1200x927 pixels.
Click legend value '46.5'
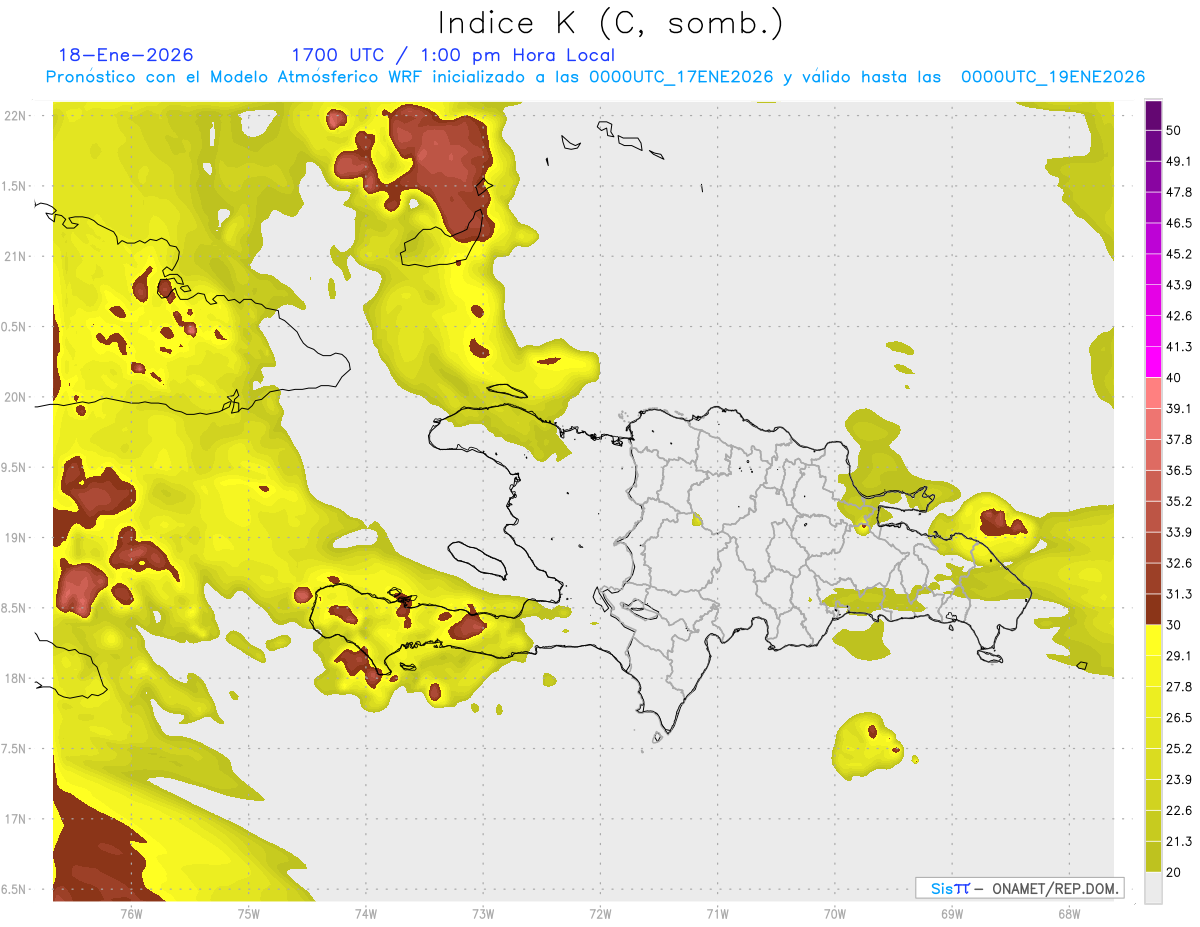pos(1179,223)
